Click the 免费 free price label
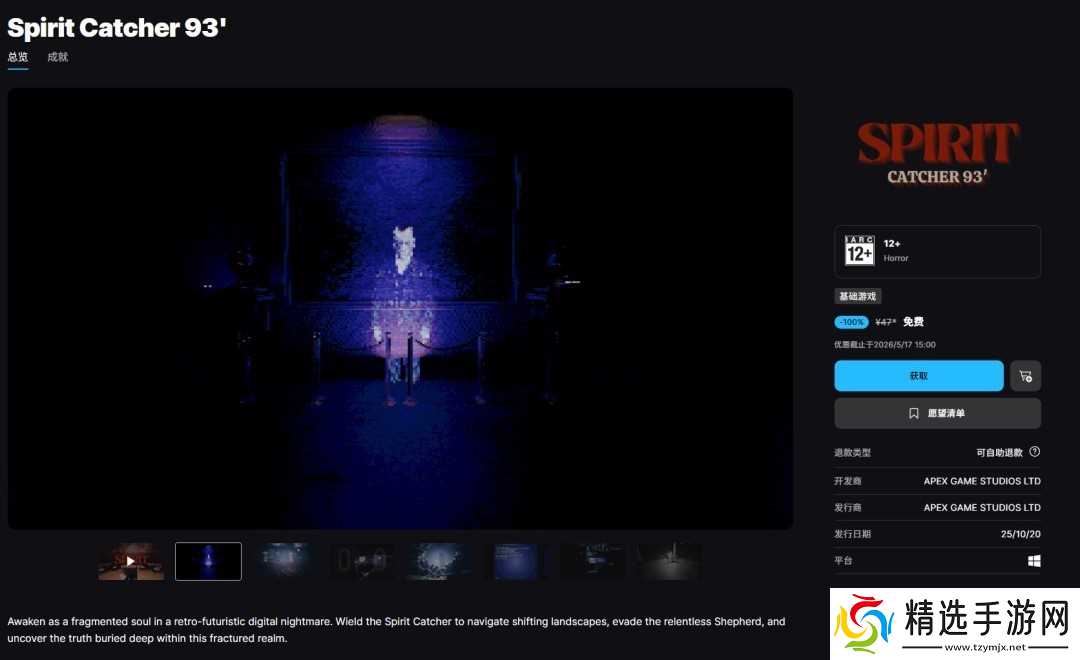 click(913, 322)
